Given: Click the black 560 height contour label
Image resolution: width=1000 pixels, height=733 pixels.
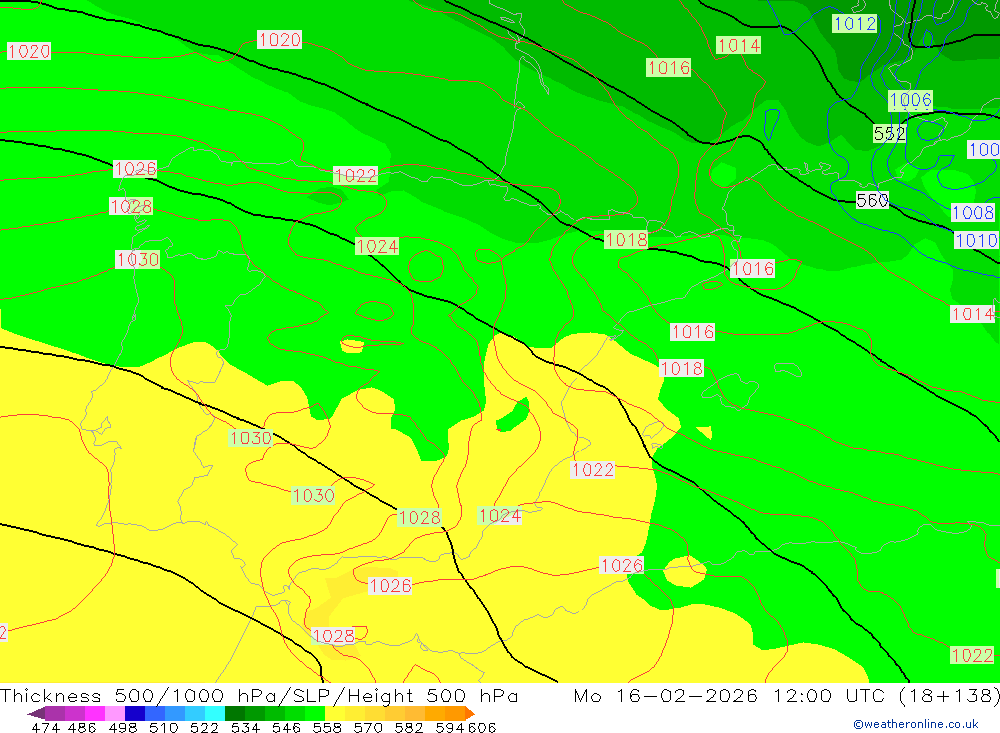Looking at the screenshot, I should tap(872, 200).
